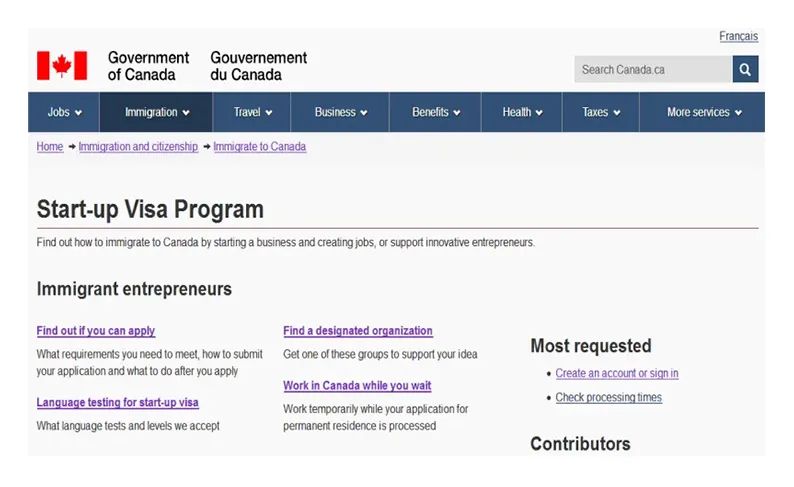Click the Immigrate to Canada breadcrumb

259,146
